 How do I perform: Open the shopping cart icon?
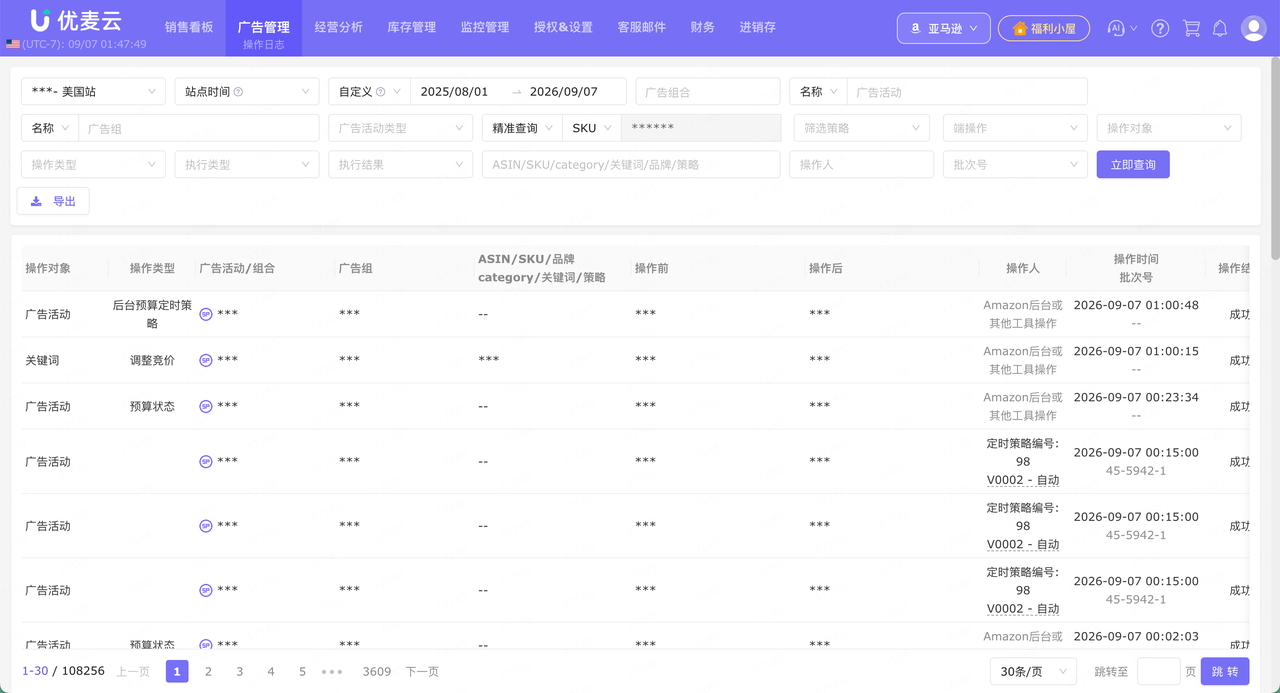tap(1191, 29)
